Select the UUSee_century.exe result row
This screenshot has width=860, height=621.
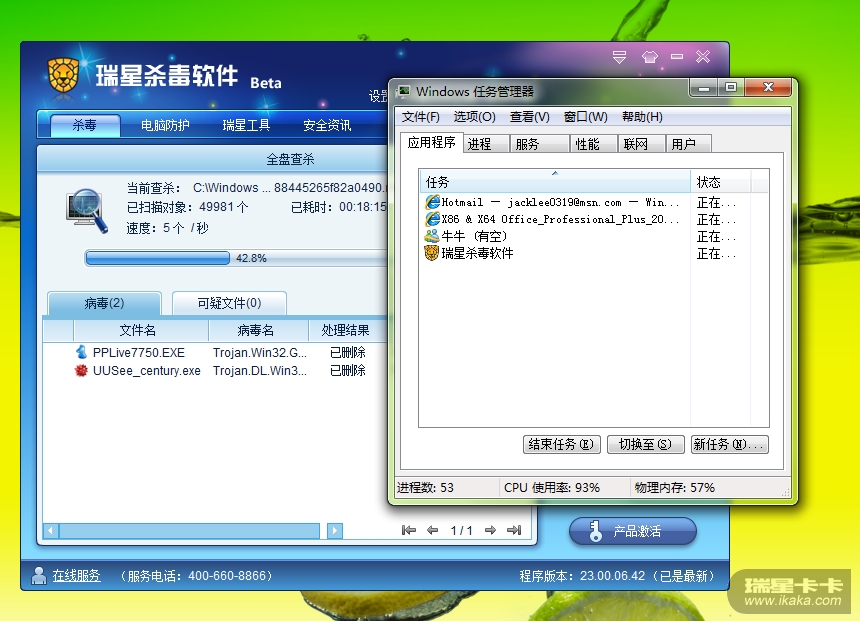215,370
